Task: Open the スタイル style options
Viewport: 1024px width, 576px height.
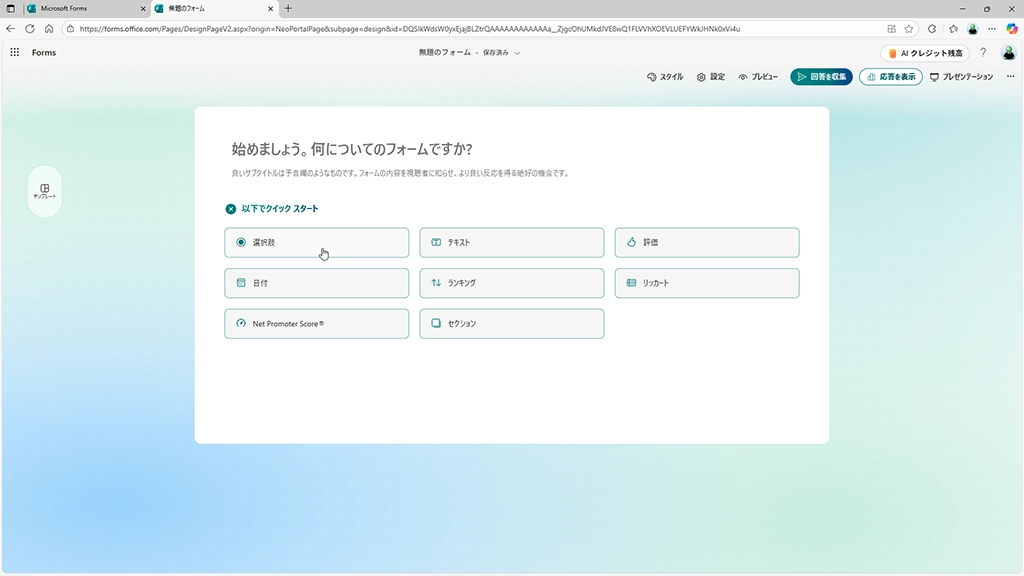Action: click(665, 77)
